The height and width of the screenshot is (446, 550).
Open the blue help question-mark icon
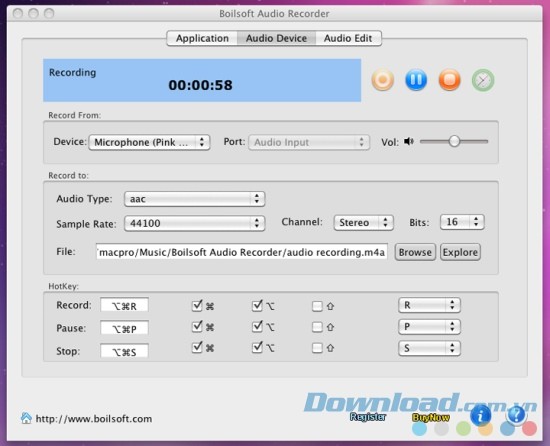(516, 415)
